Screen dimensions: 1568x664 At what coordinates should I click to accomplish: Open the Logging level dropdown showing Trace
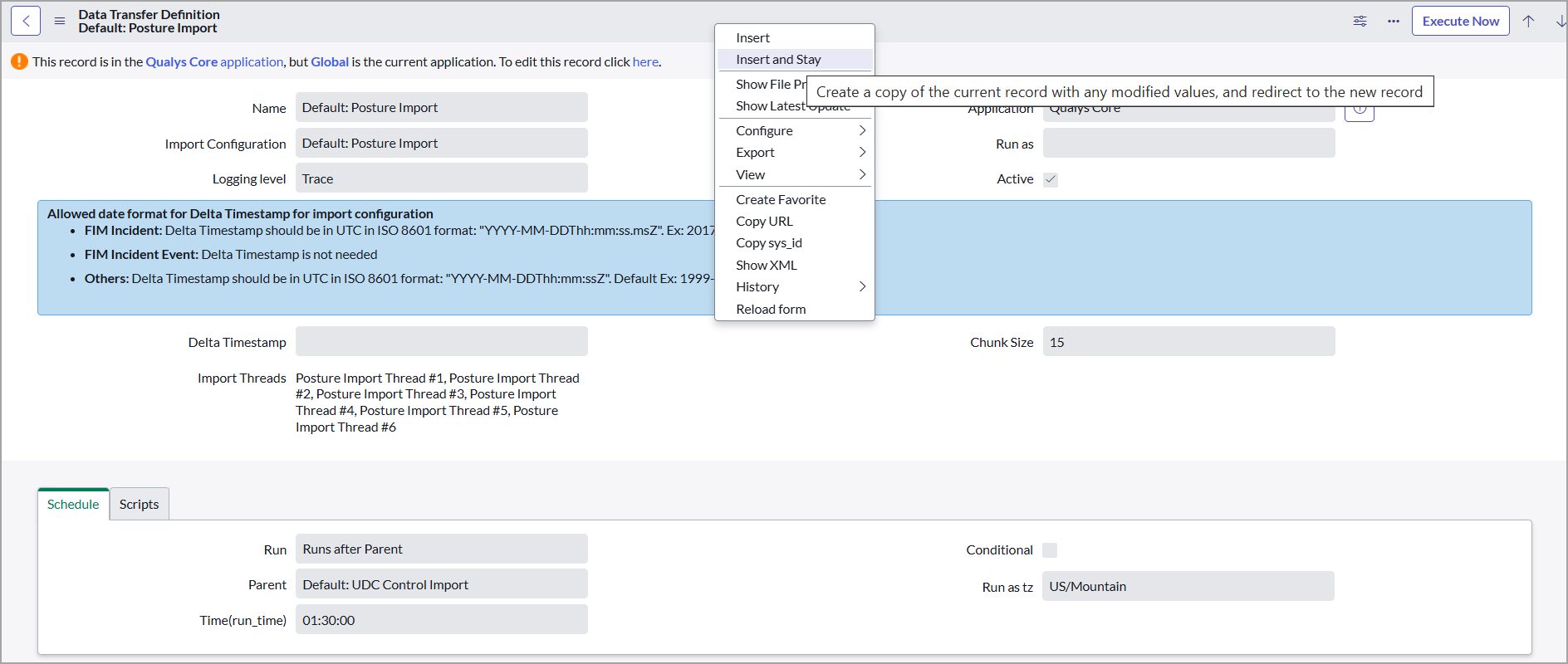(x=442, y=178)
